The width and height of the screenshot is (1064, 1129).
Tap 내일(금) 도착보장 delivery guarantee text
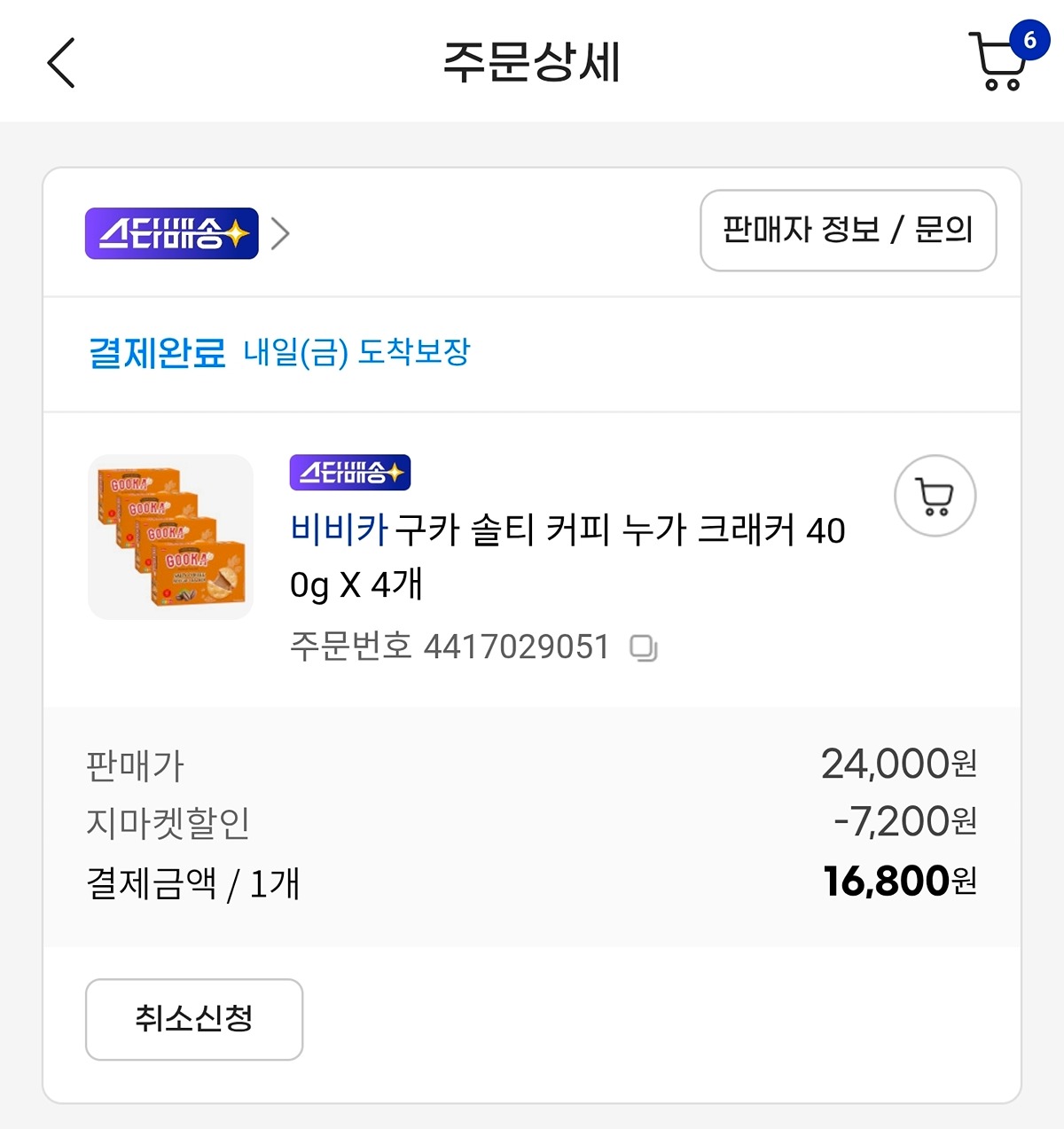click(x=356, y=353)
